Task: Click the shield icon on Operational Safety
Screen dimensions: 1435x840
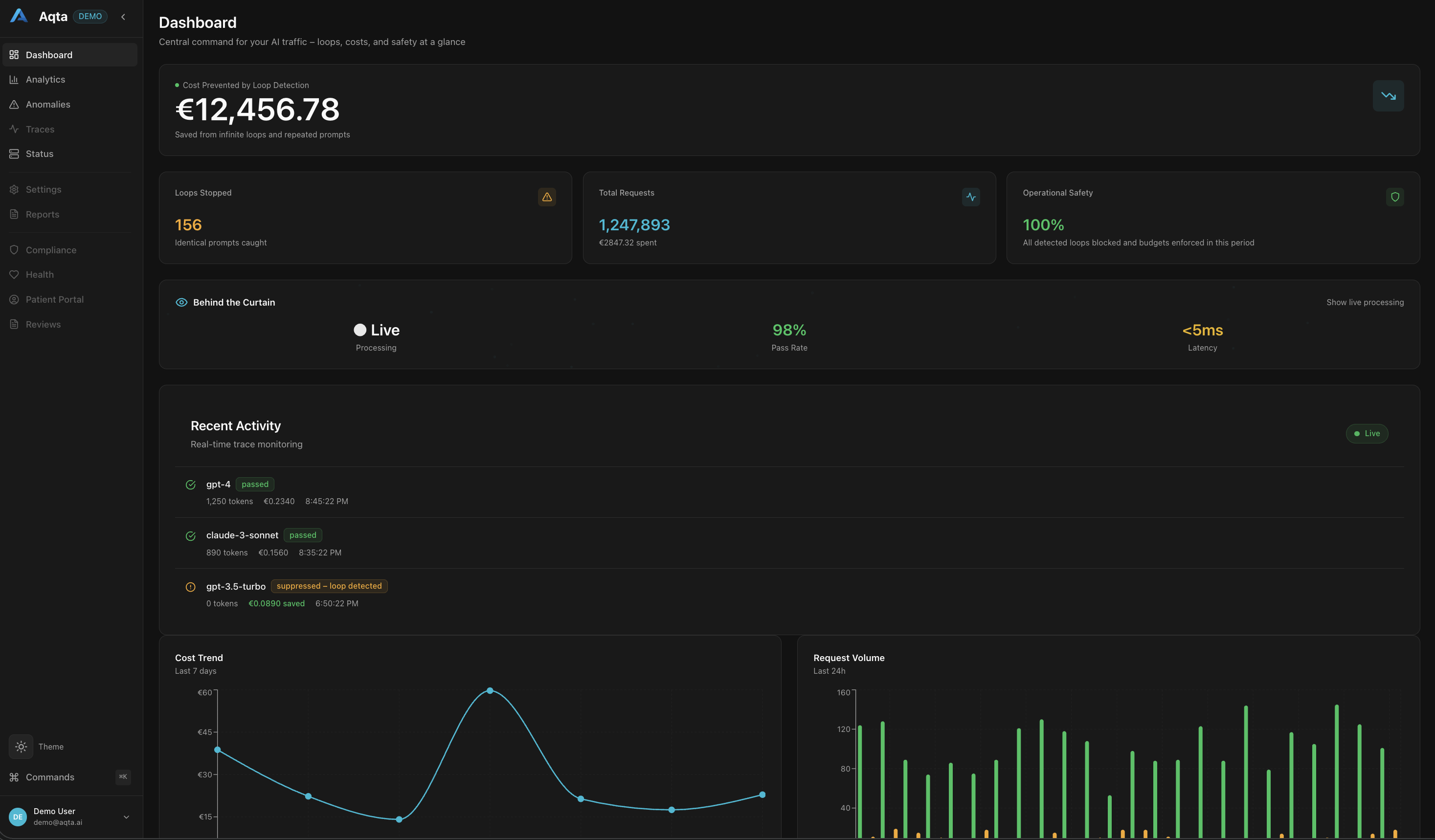Action: point(1394,197)
